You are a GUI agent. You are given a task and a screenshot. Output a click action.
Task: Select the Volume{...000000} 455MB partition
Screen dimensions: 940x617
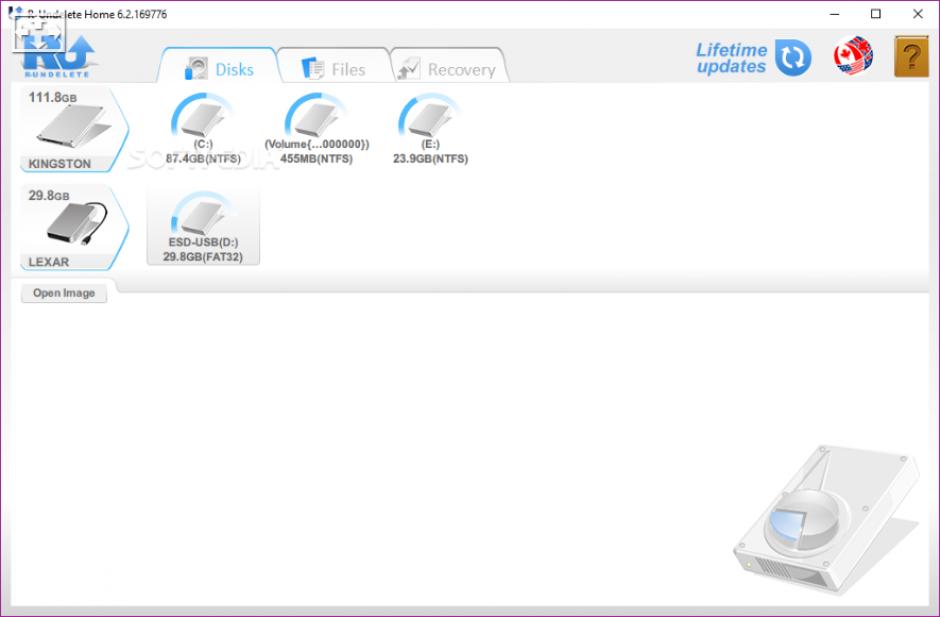[x=317, y=130]
